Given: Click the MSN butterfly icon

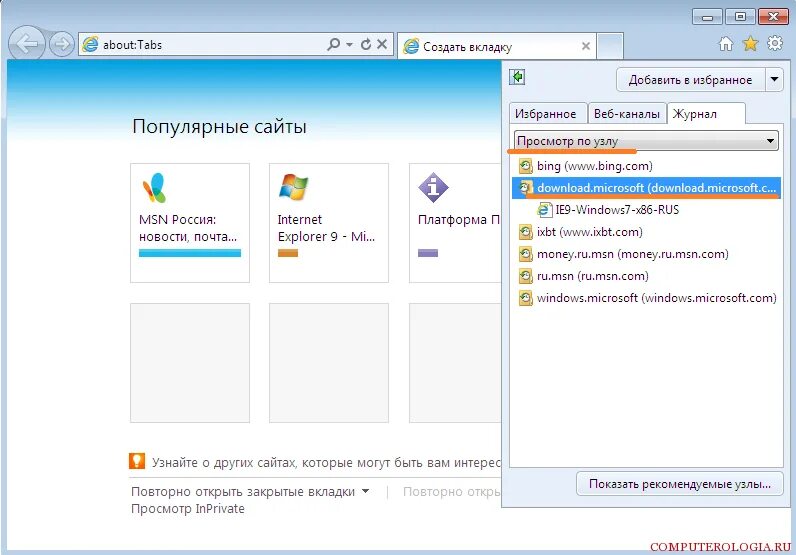Looking at the screenshot, I should click(x=154, y=187).
